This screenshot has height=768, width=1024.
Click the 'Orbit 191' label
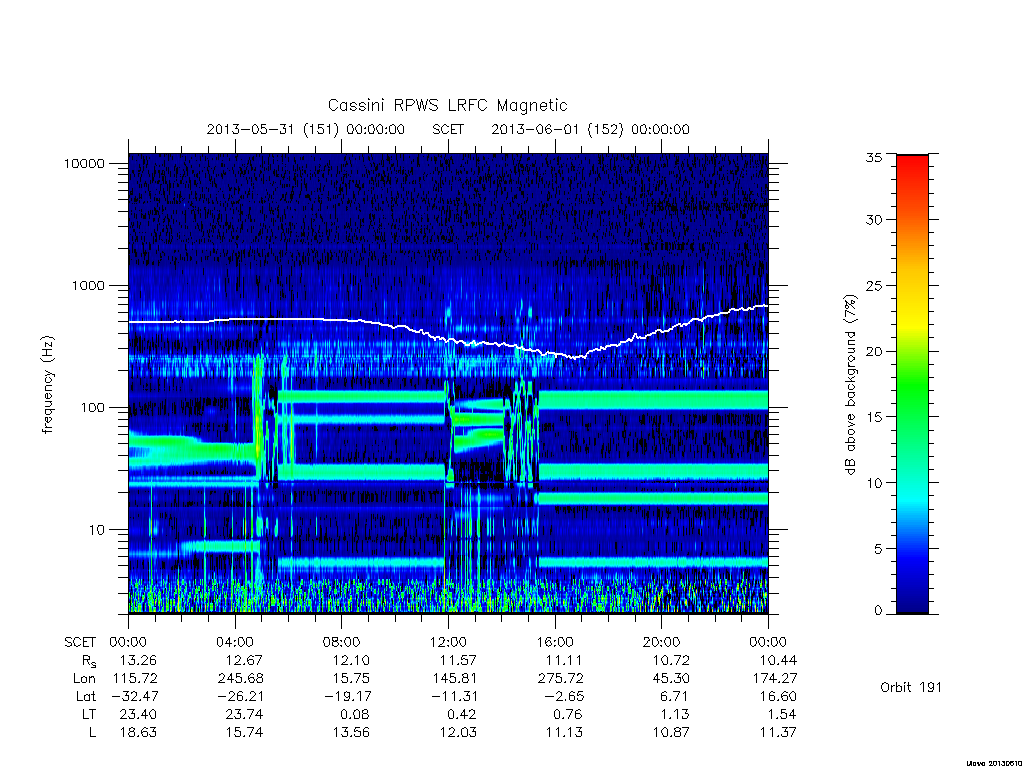pos(911,688)
